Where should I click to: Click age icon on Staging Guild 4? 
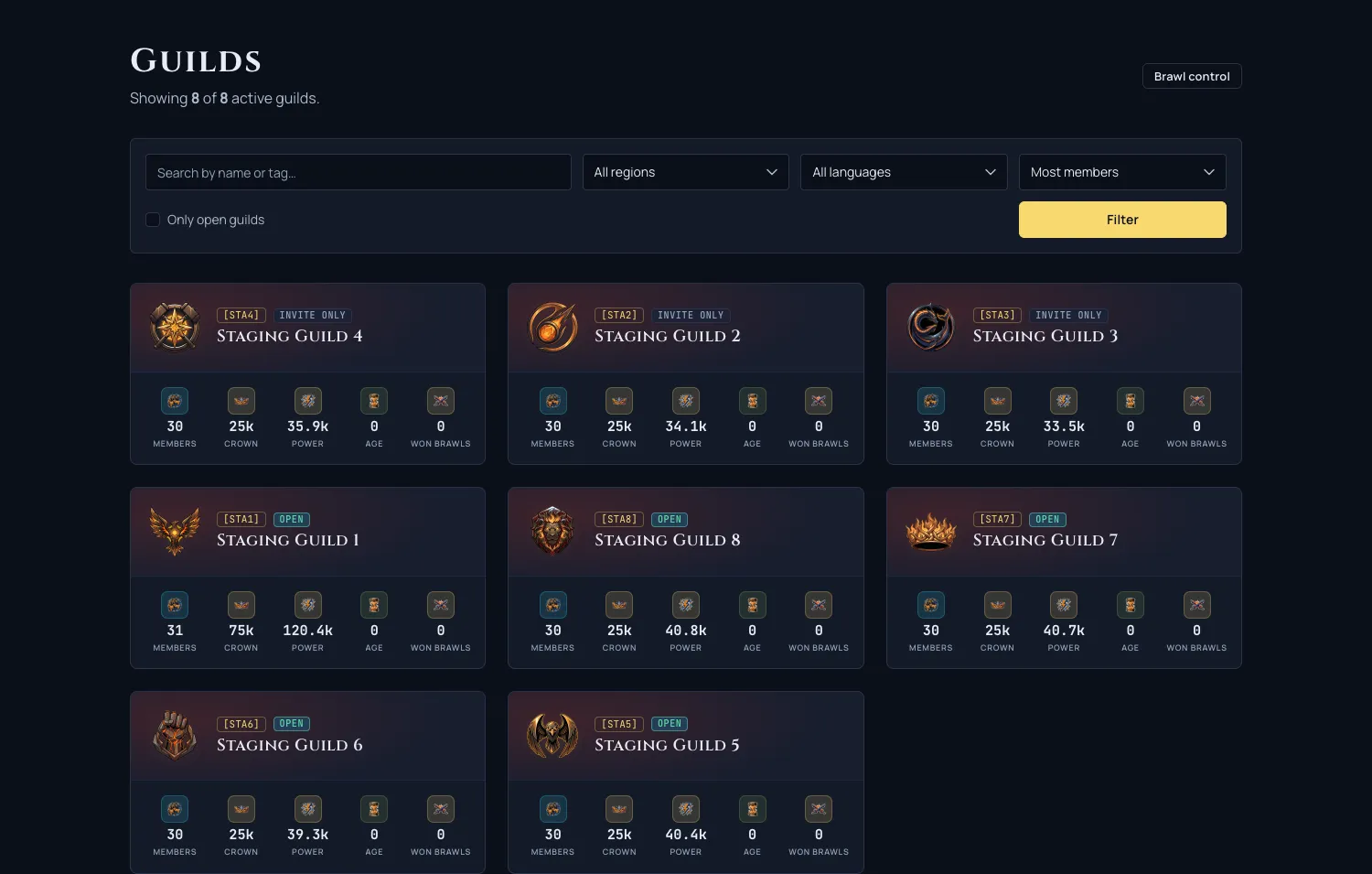tap(374, 401)
